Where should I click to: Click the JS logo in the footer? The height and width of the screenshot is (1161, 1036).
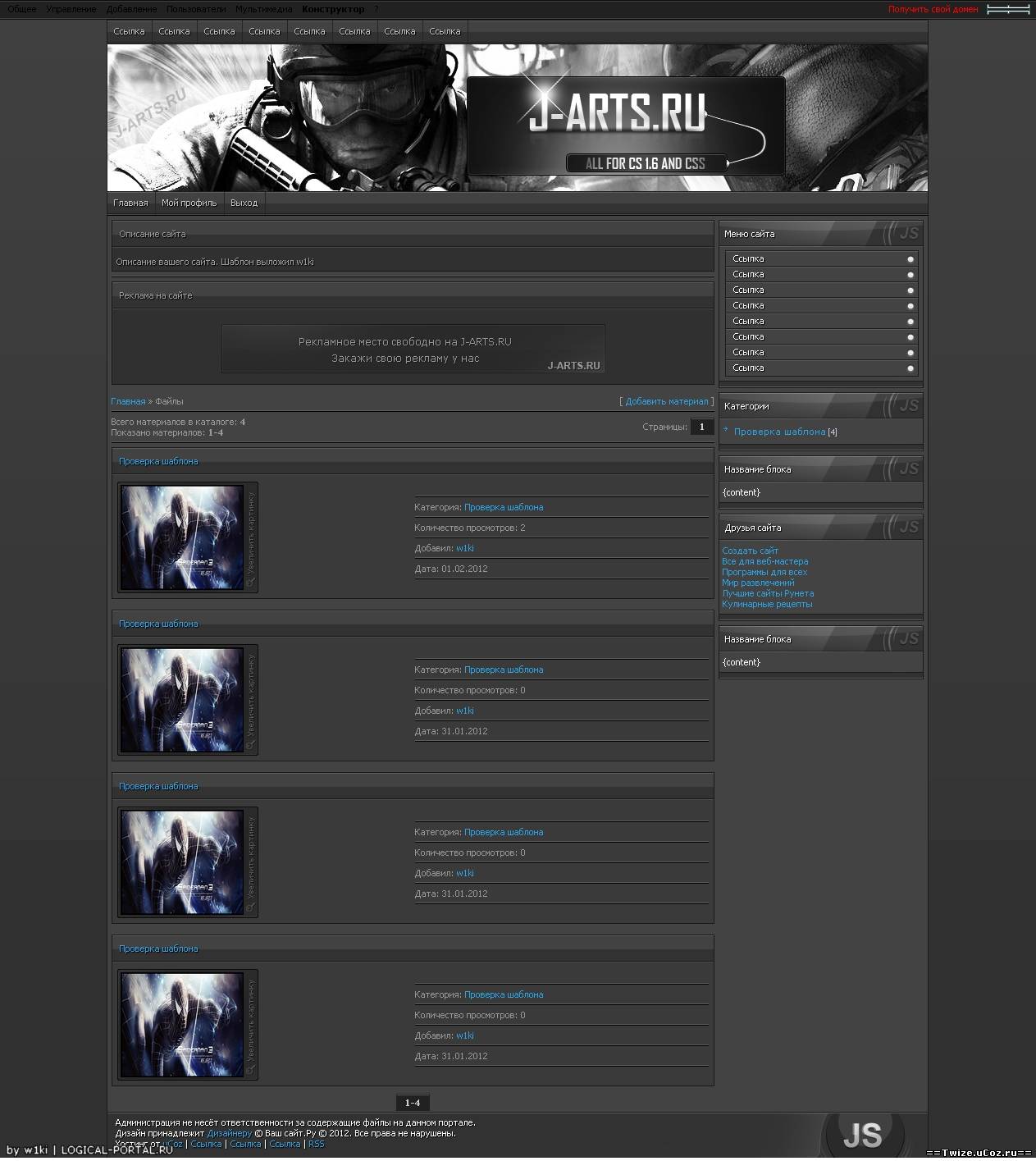[x=862, y=1135]
